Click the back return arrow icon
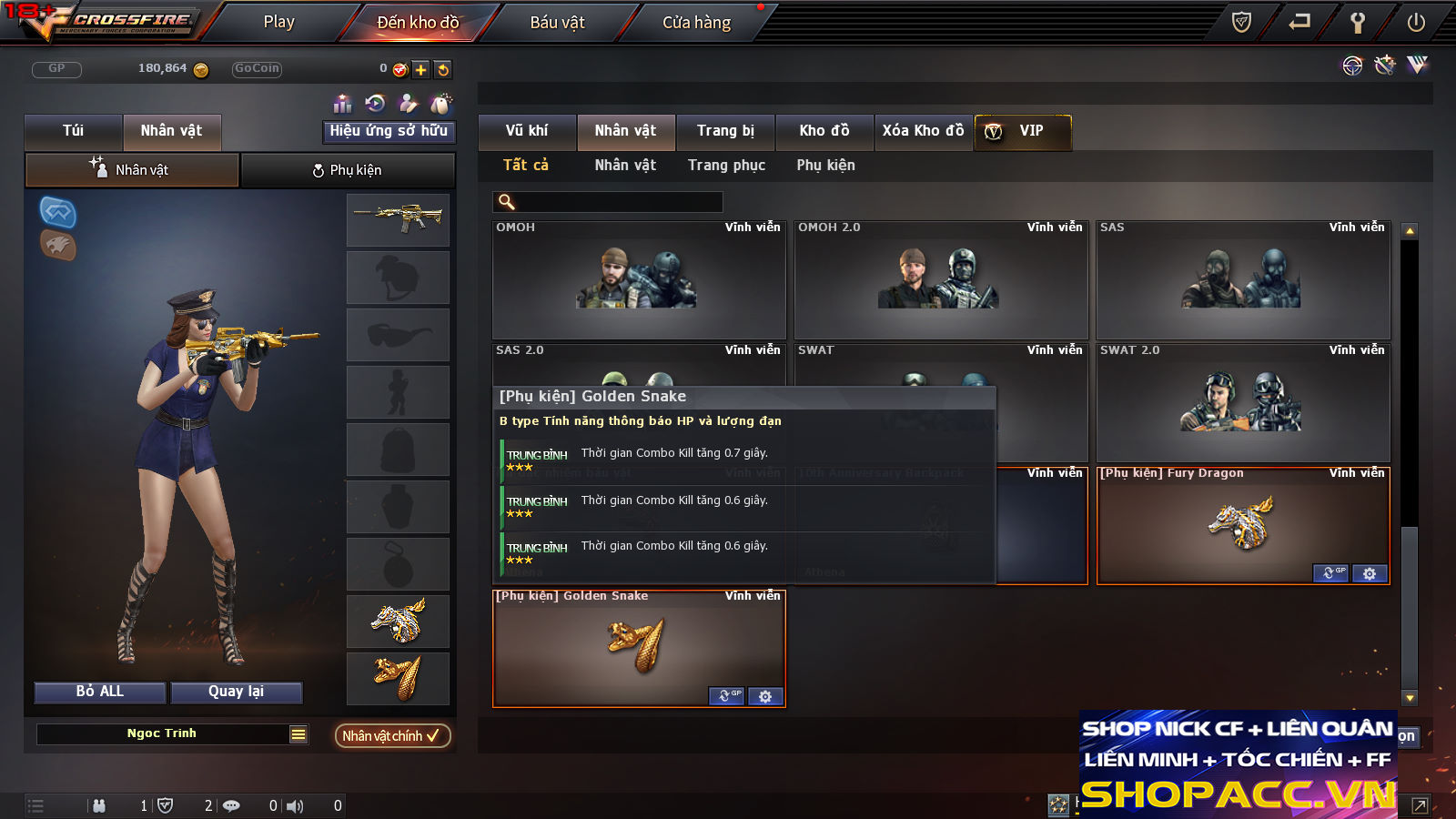 coord(1299,21)
